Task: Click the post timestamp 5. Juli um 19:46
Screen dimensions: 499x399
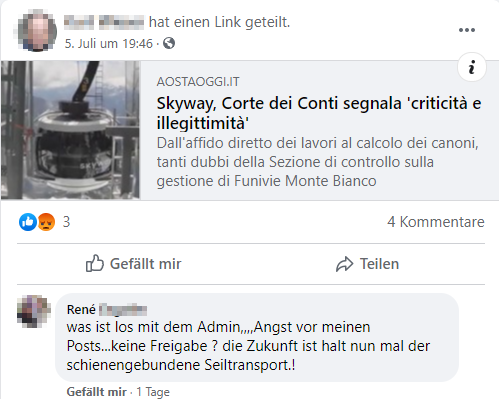Action: [109, 44]
